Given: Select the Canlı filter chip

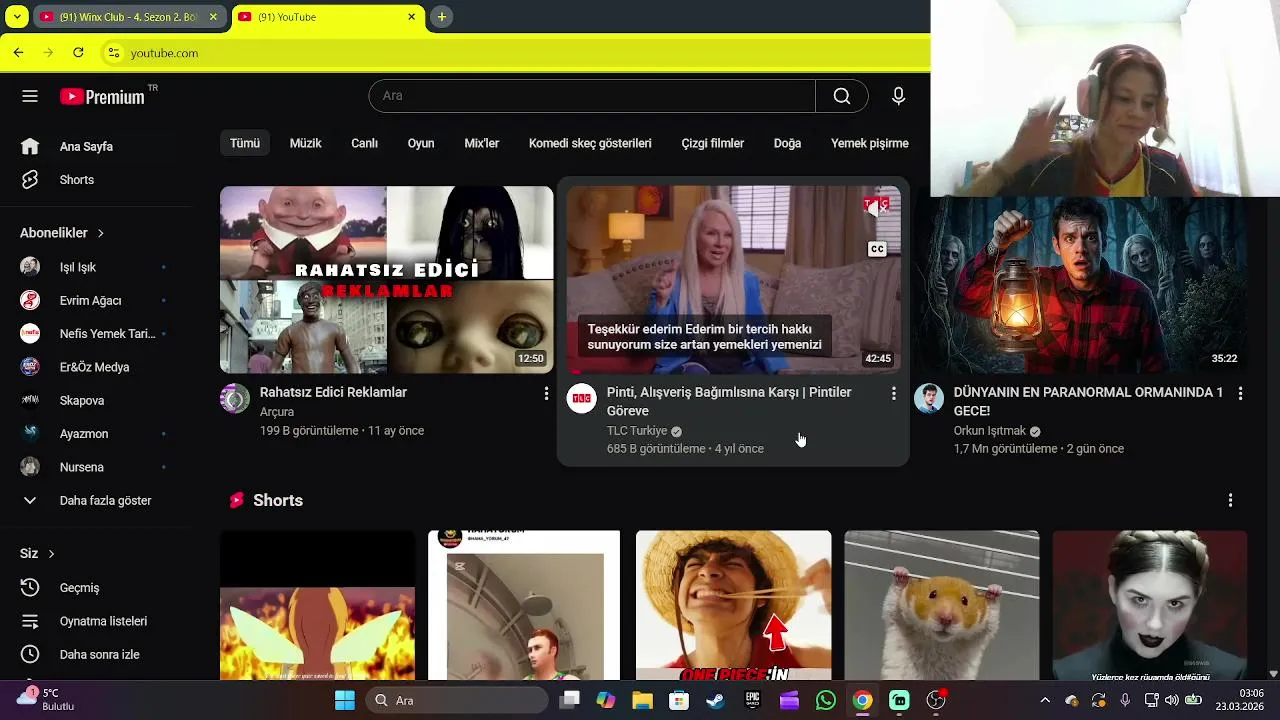Looking at the screenshot, I should (364, 144).
